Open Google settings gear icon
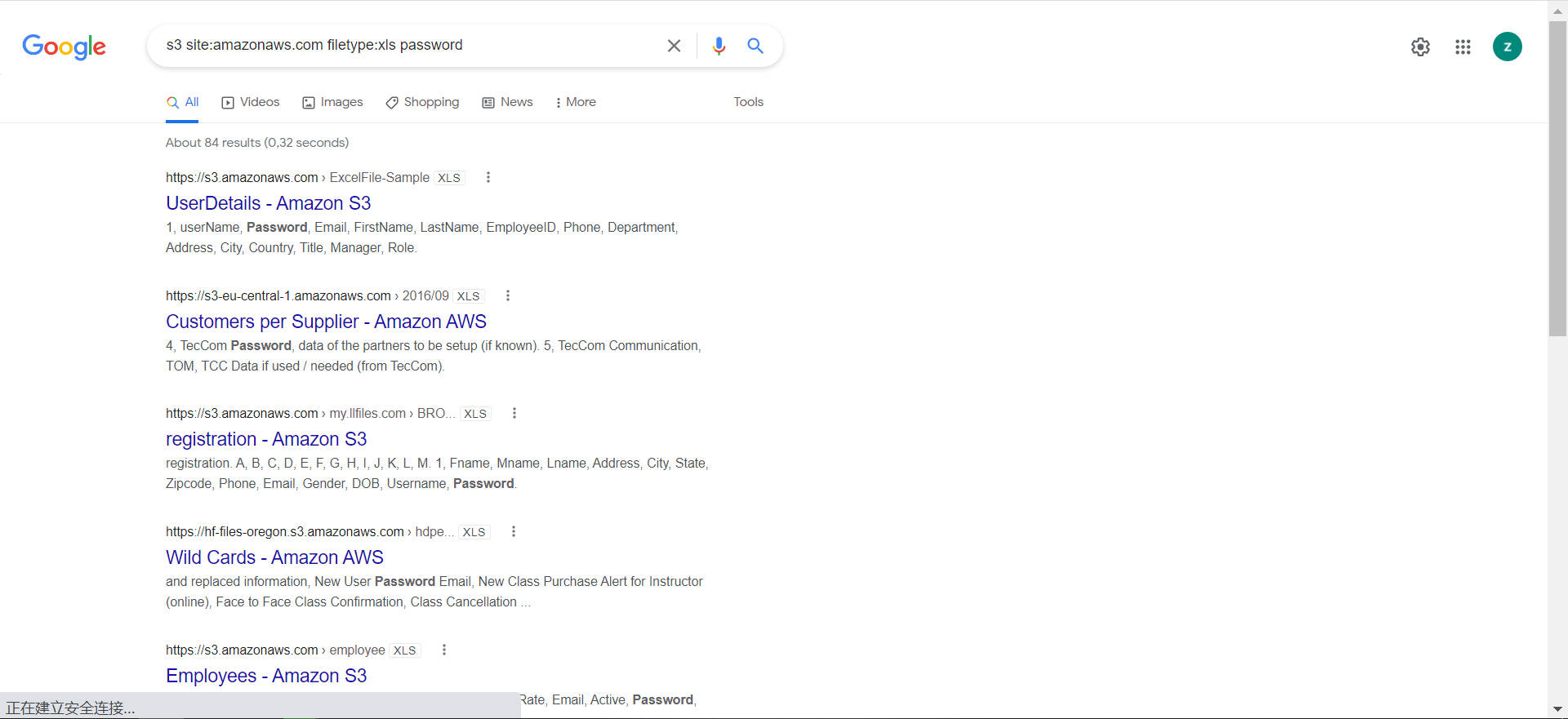 click(x=1420, y=47)
